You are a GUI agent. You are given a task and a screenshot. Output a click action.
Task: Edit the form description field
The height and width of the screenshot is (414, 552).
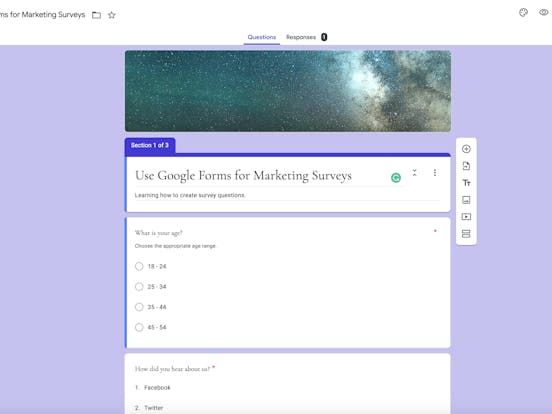pyautogui.click(x=287, y=195)
